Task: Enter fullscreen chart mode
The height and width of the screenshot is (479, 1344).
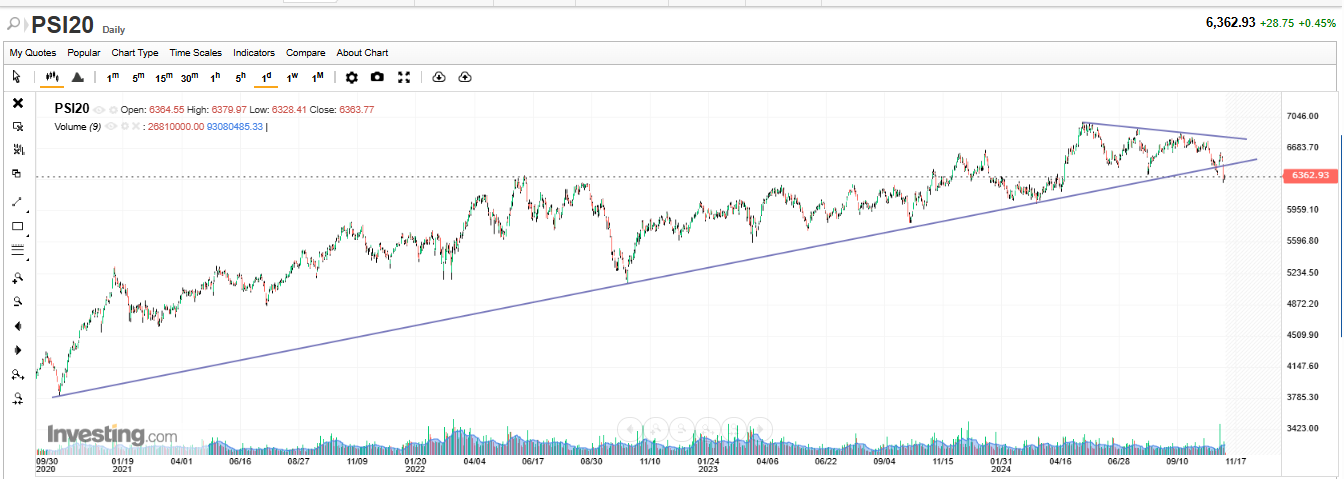Action: (x=404, y=77)
